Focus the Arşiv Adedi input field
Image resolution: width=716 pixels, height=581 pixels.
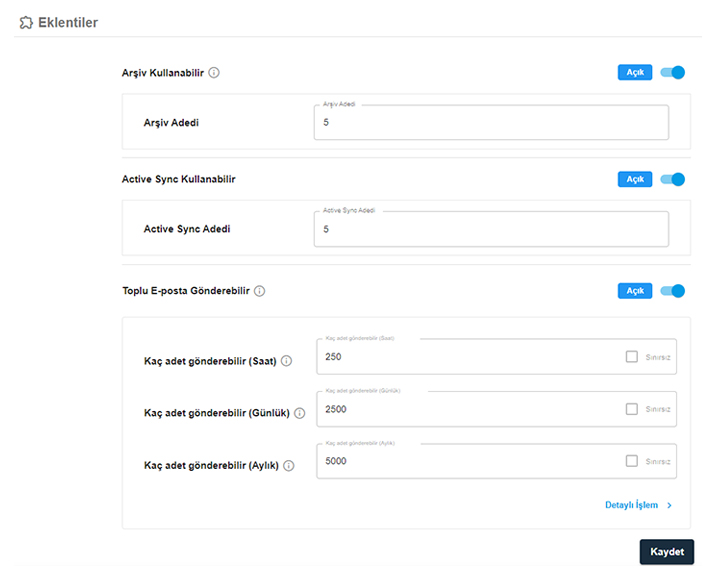[x=491, y=122]
